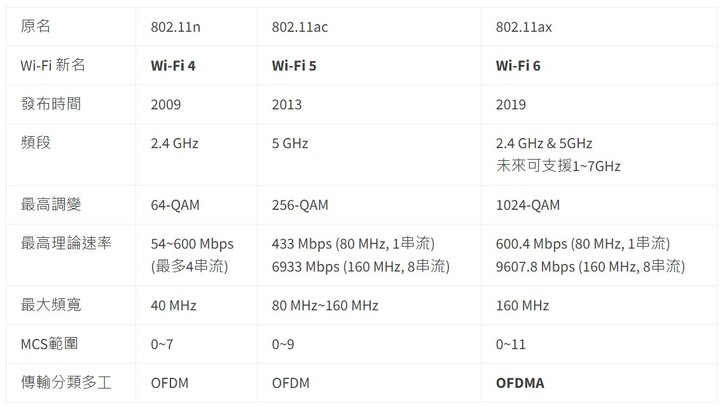Click the 頻段 row label
Screen dimensions: 720x407
35,142
